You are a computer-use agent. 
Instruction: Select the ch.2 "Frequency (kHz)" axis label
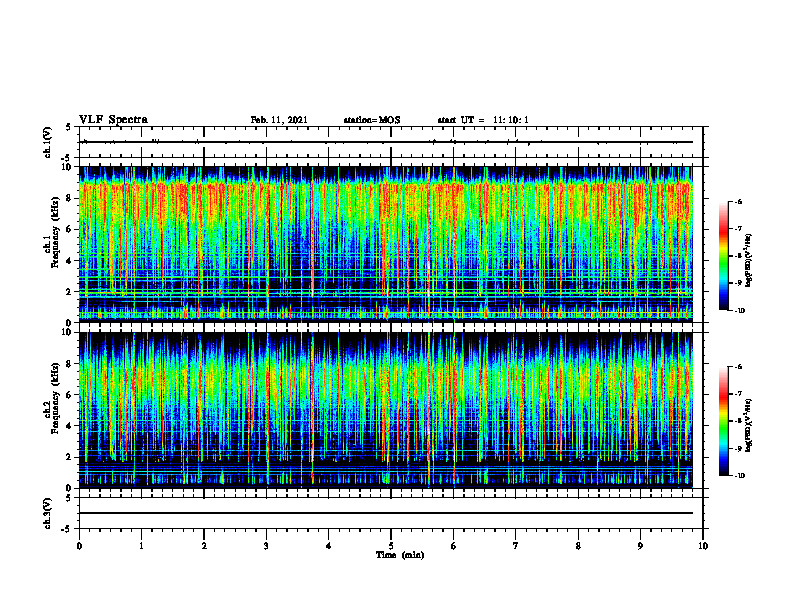coord(55,397)
